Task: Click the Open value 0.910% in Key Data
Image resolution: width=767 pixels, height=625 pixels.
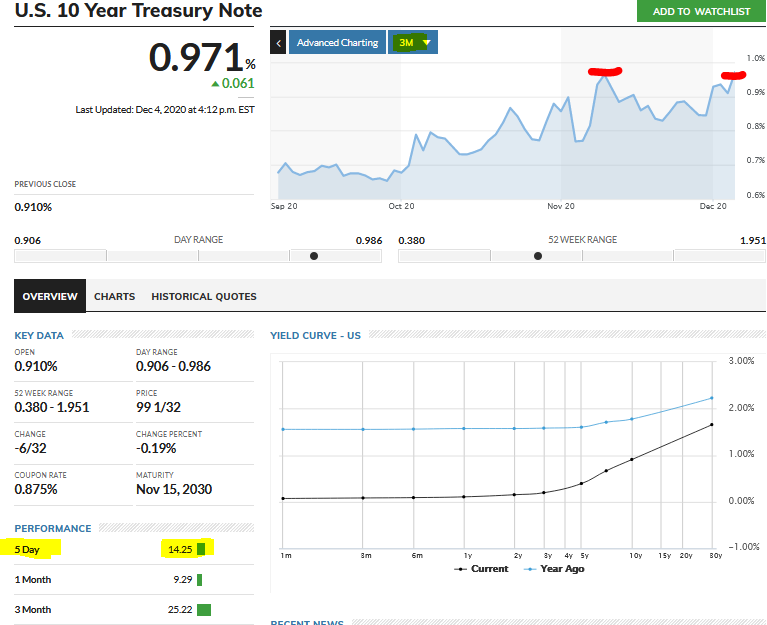Action: pyautogui.click(x=36, y=366)
